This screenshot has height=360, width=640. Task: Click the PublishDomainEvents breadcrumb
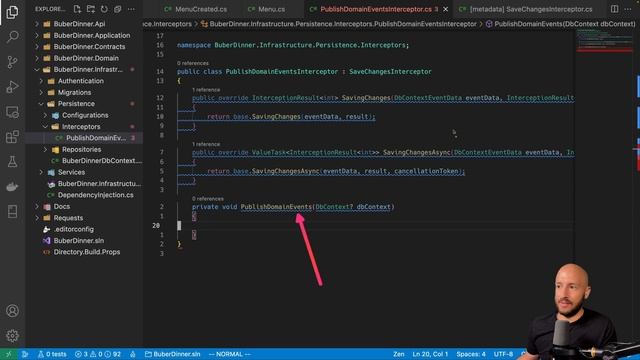point(560,24)
